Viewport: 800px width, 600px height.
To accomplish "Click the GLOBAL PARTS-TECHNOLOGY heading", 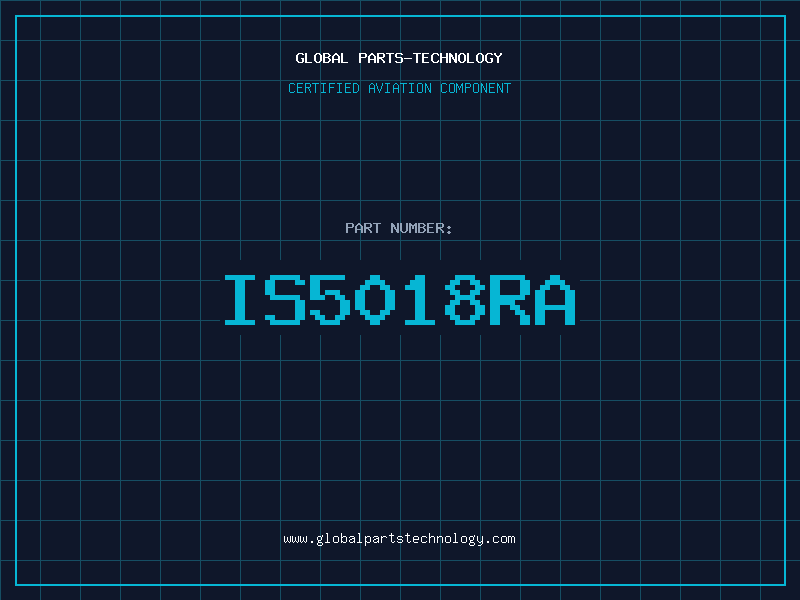I will [399, 58].
